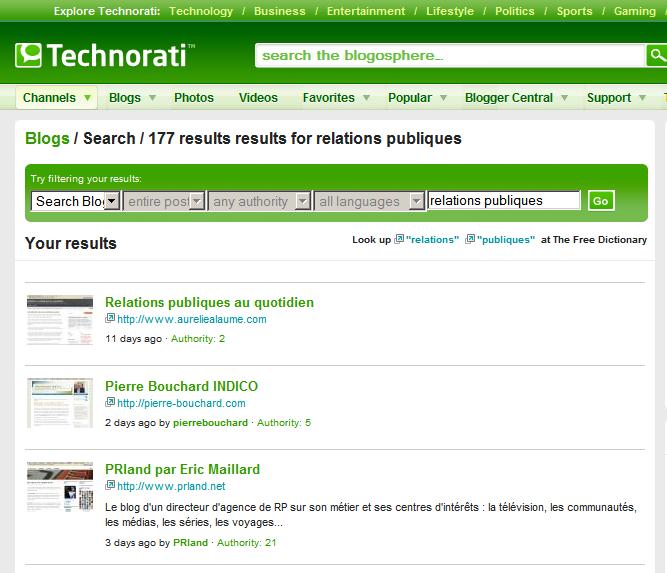Click external link icon before aurelielalaume.com URL
The image size is (667, 573).
[x=110, y=318]
